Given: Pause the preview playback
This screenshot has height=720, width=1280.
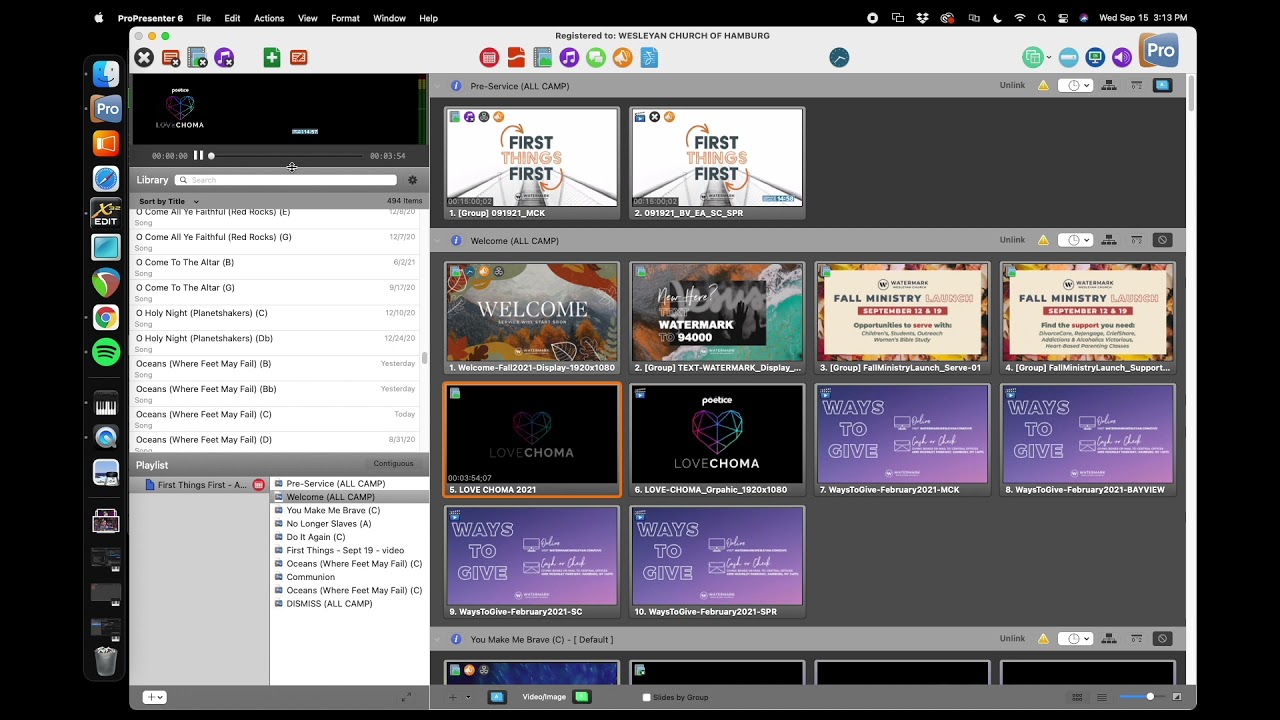Looking at the screenshot, I should pos(198,155).
